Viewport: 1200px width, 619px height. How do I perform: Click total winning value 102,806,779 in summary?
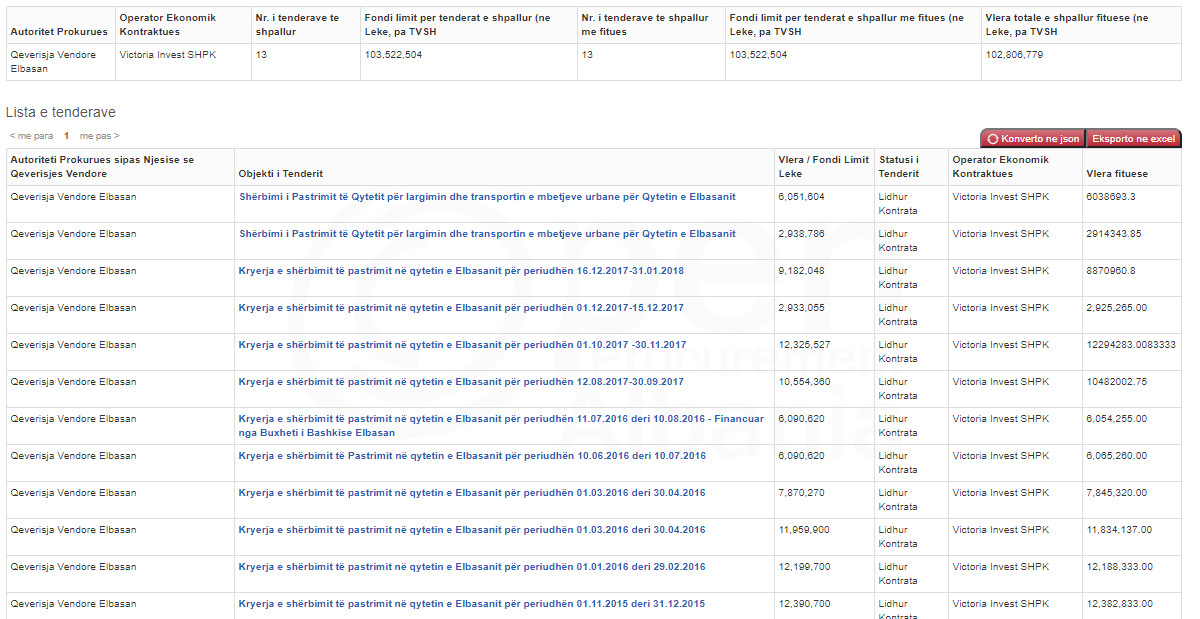click(1014, 55)
